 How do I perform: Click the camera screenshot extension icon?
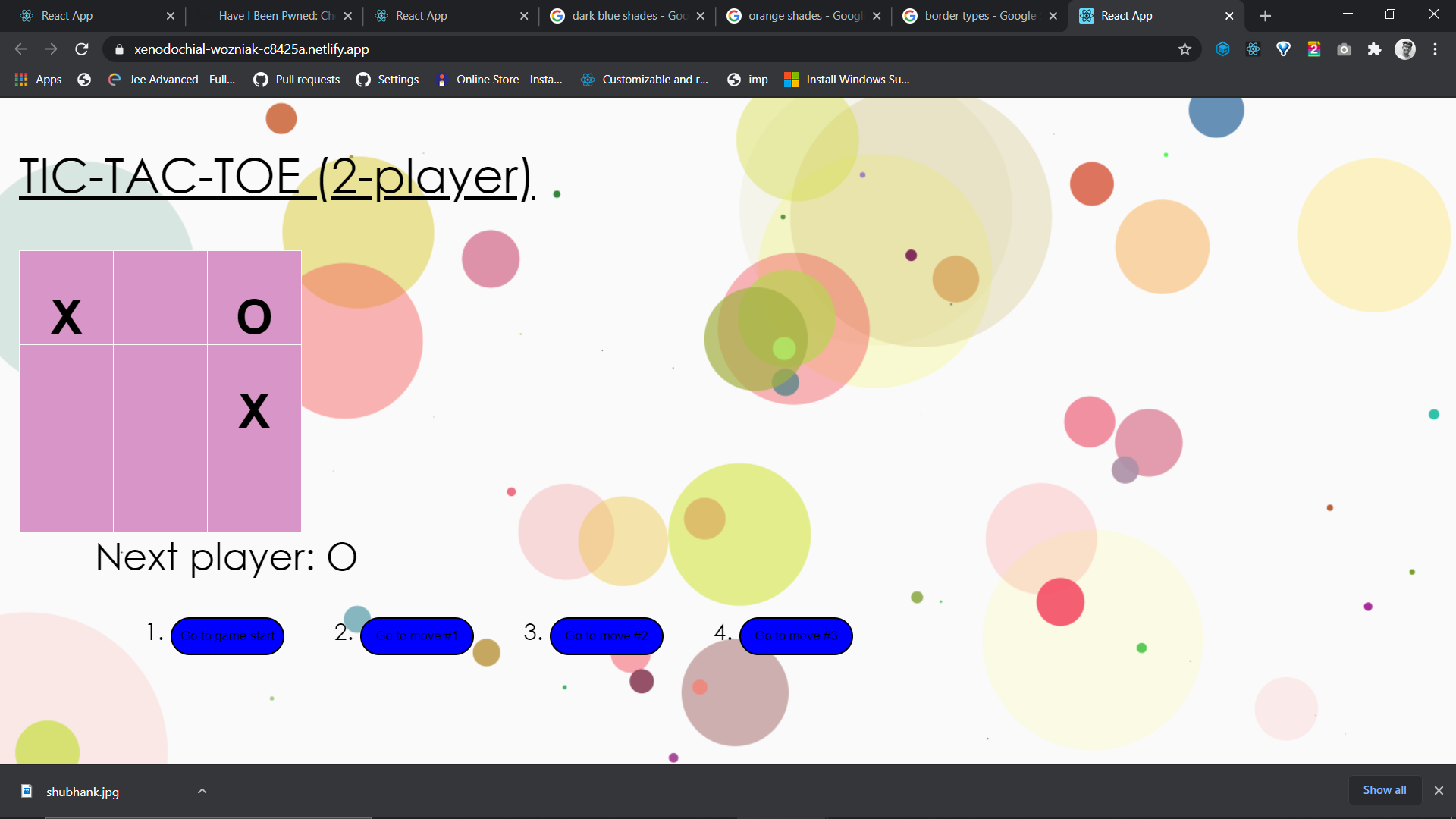[x=1344, y=49]
